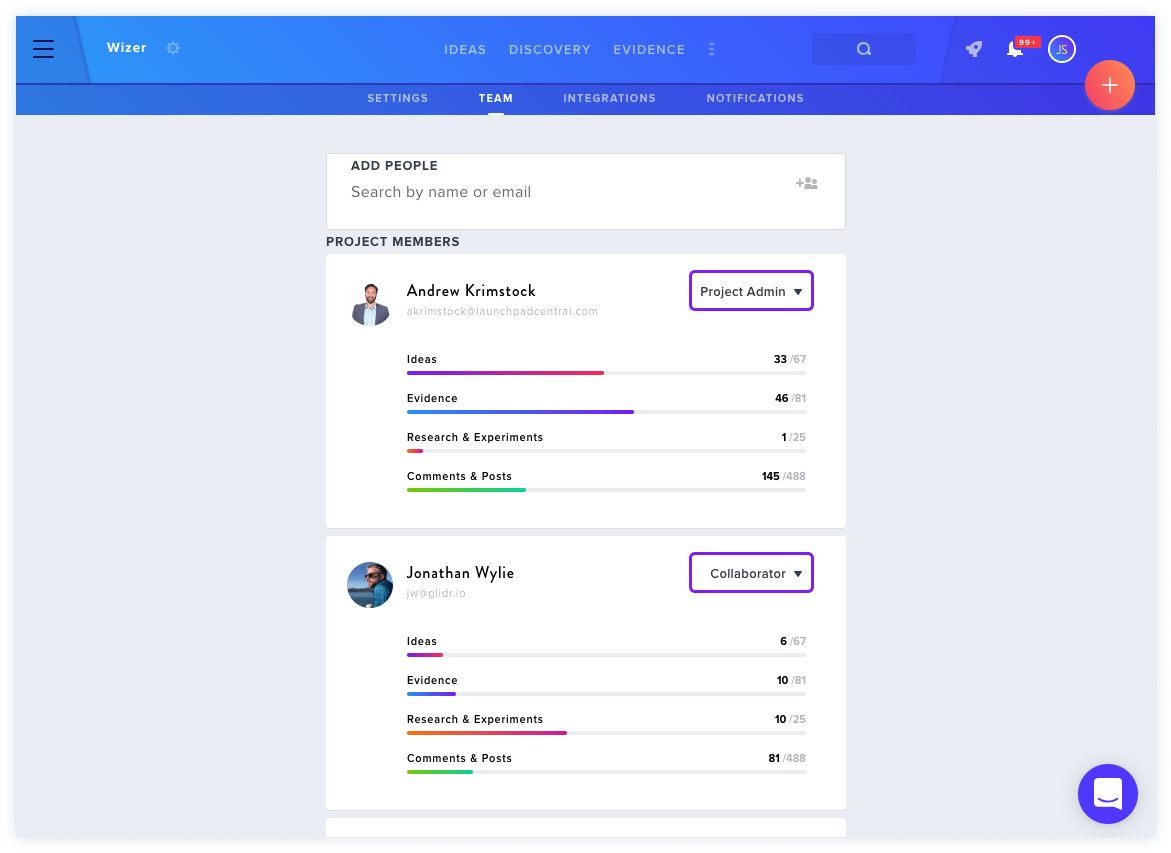This screenshot has height=853, width=1171.
Task: Click Jonathan's Research & Experiments progress bar
Action: [606, 733]
